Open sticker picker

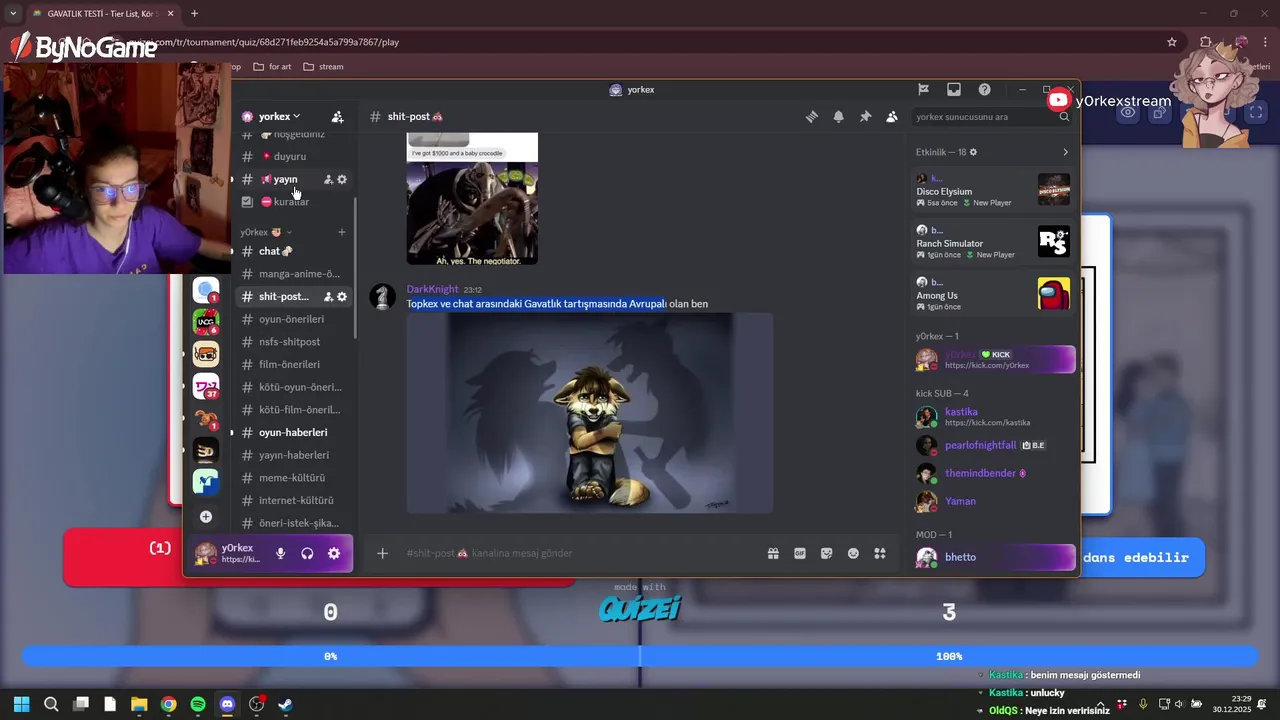click(x=827, y=553)
